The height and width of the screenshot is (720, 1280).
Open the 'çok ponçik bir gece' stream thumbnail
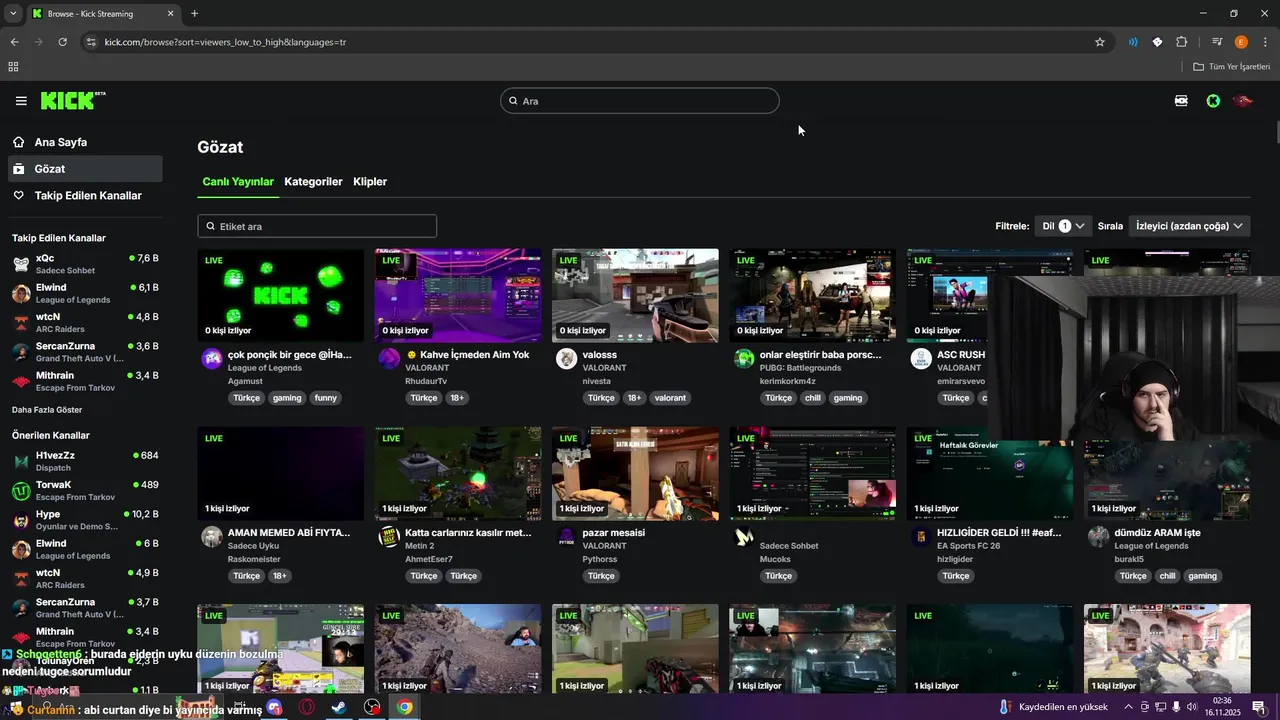(281, 296)
